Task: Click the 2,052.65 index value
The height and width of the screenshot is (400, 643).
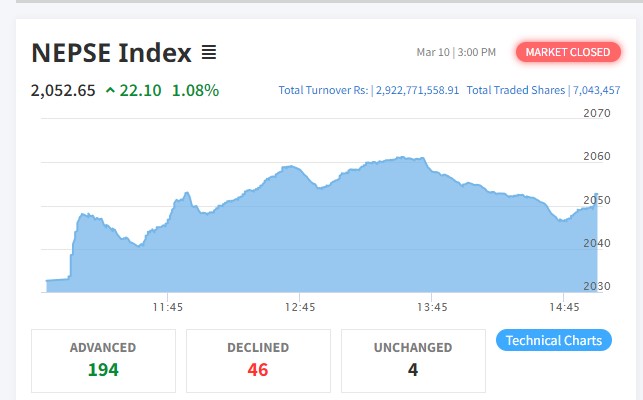Action: point(63,91)
